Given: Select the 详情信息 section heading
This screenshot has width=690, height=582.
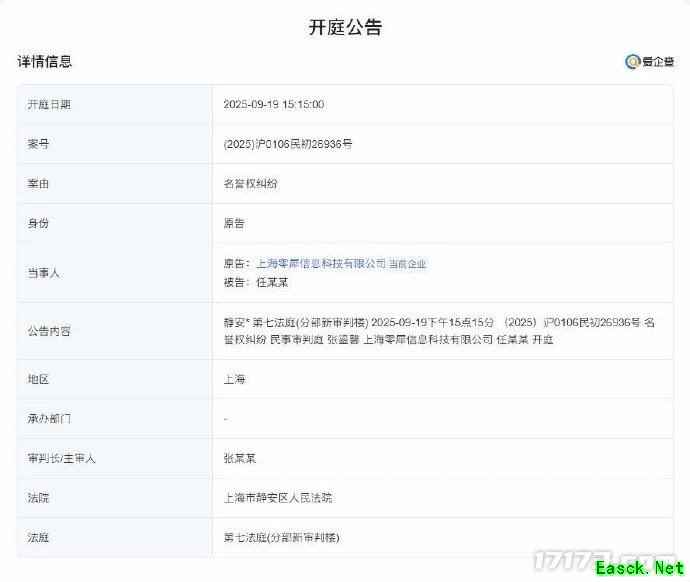Looking at the screenshot, I should (x=45, y=62).
